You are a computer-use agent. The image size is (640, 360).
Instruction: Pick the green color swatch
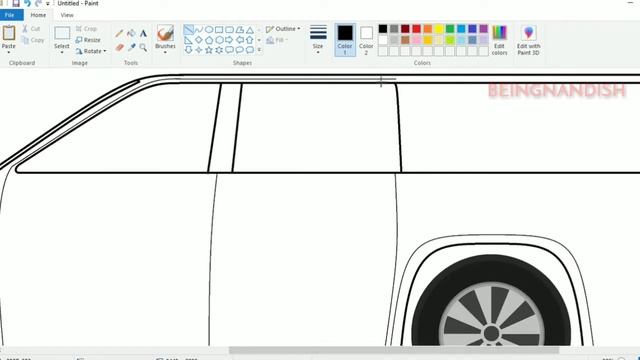(x=450, y=29)
